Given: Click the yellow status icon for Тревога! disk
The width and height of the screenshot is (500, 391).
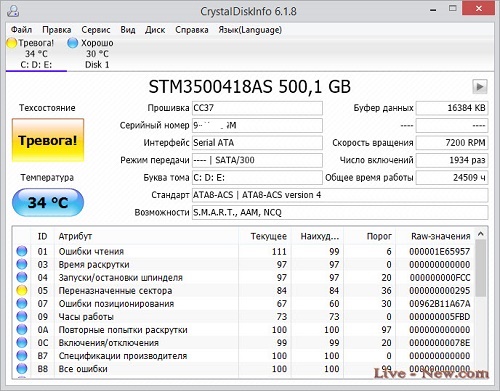Looking at the screenshot, I should coord(11,43).
